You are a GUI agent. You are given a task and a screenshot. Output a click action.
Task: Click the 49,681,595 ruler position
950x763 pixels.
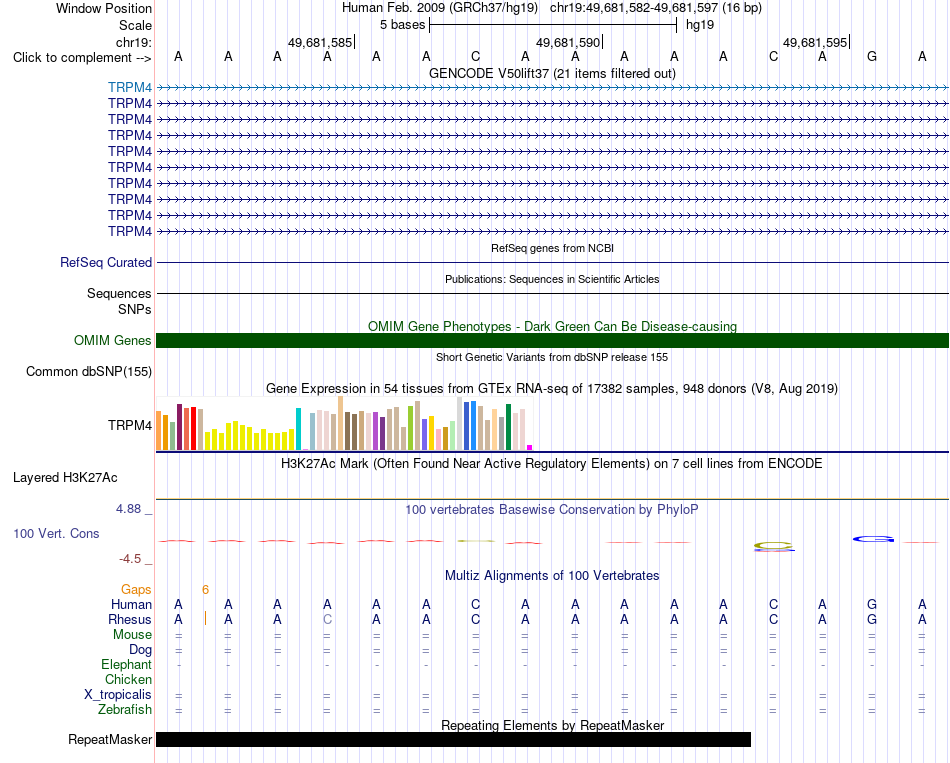click(x=814, y=42)
